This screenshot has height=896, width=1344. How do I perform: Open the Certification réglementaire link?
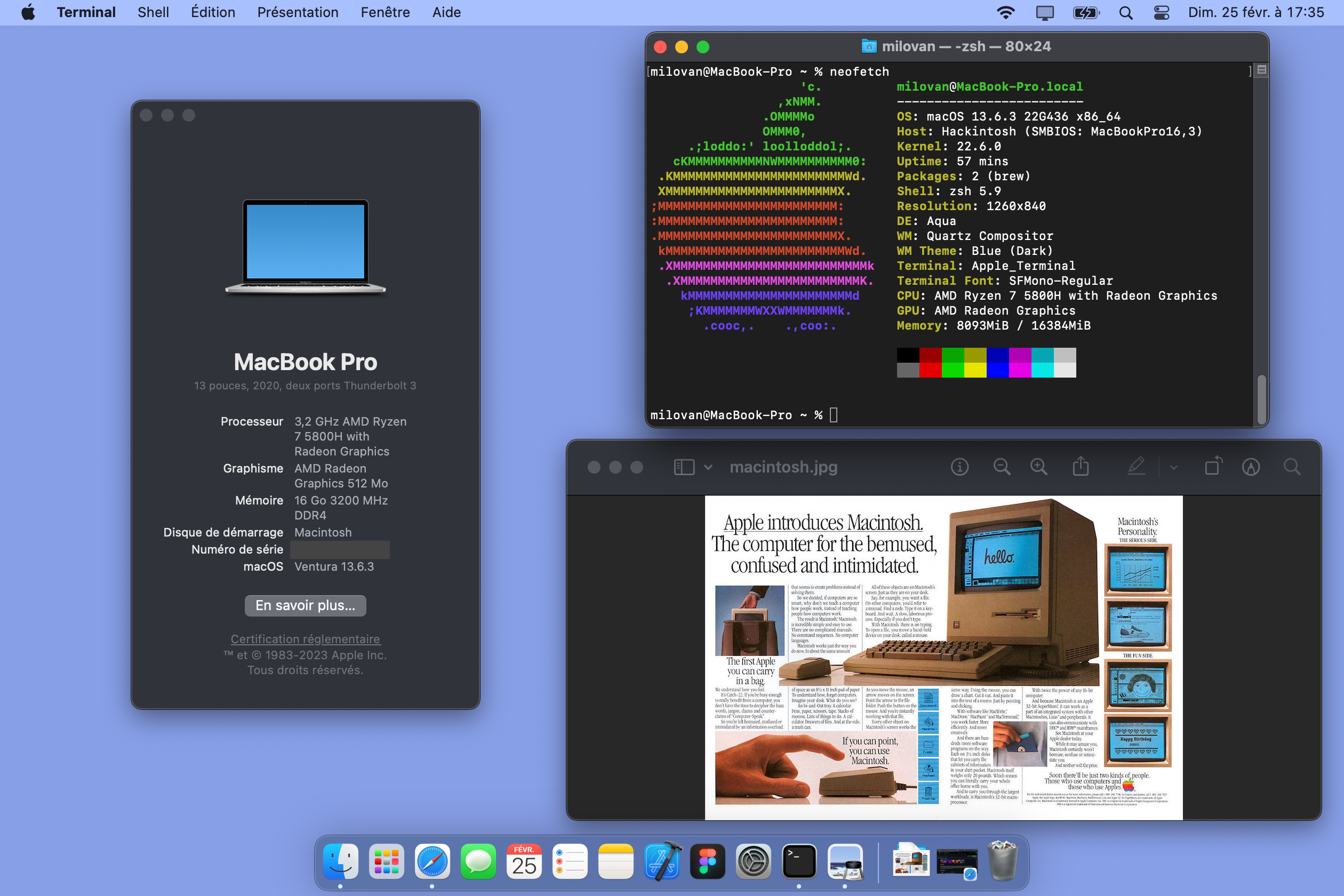[305, 639]
